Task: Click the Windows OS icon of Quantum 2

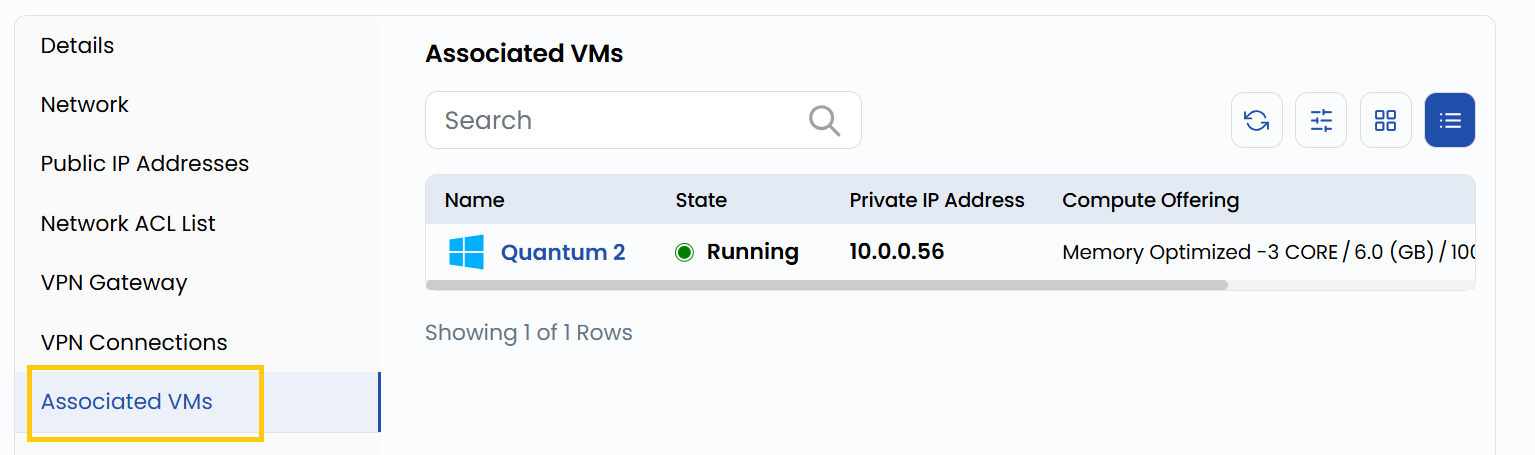Action: [x=466, y=252]
